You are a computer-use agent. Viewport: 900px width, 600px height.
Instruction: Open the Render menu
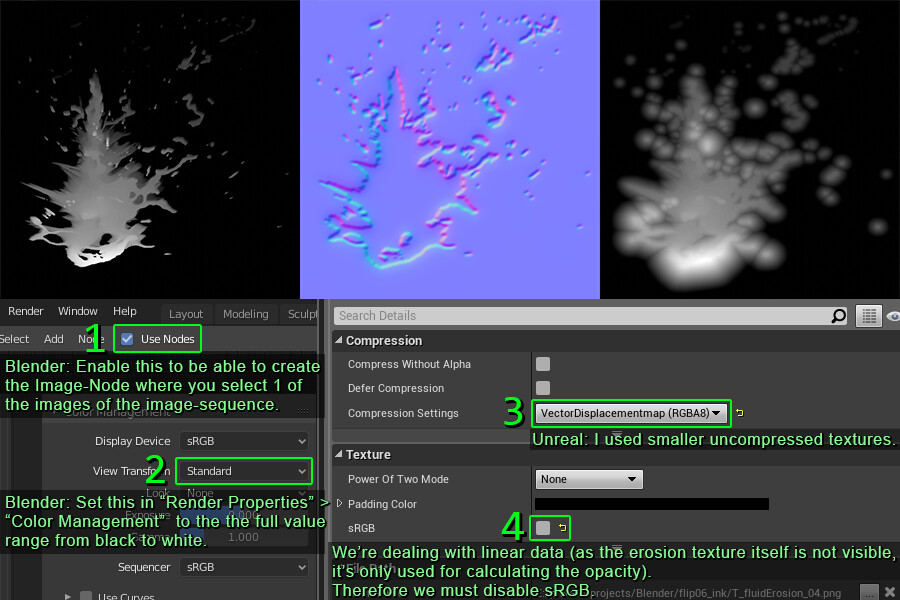pos(25,311)
